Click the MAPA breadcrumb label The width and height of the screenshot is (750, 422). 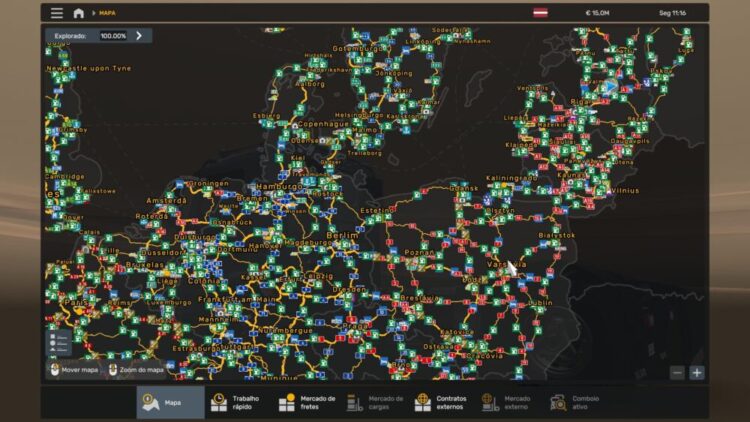click(107, 13)
